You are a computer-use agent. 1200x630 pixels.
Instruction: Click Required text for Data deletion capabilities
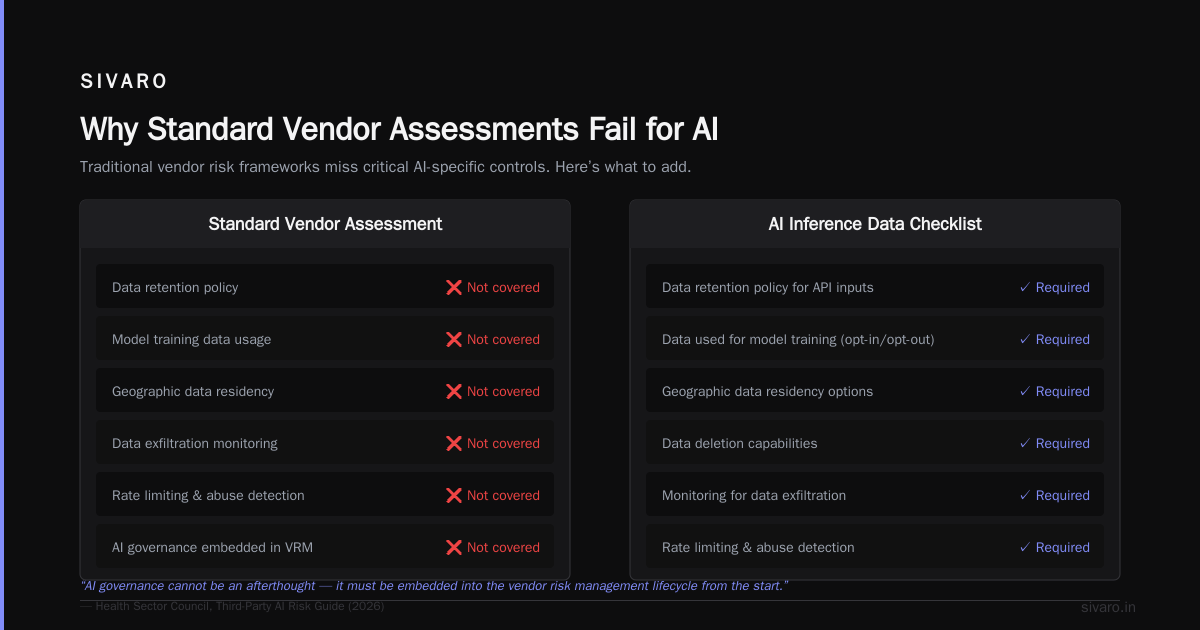click(1062, 443)
